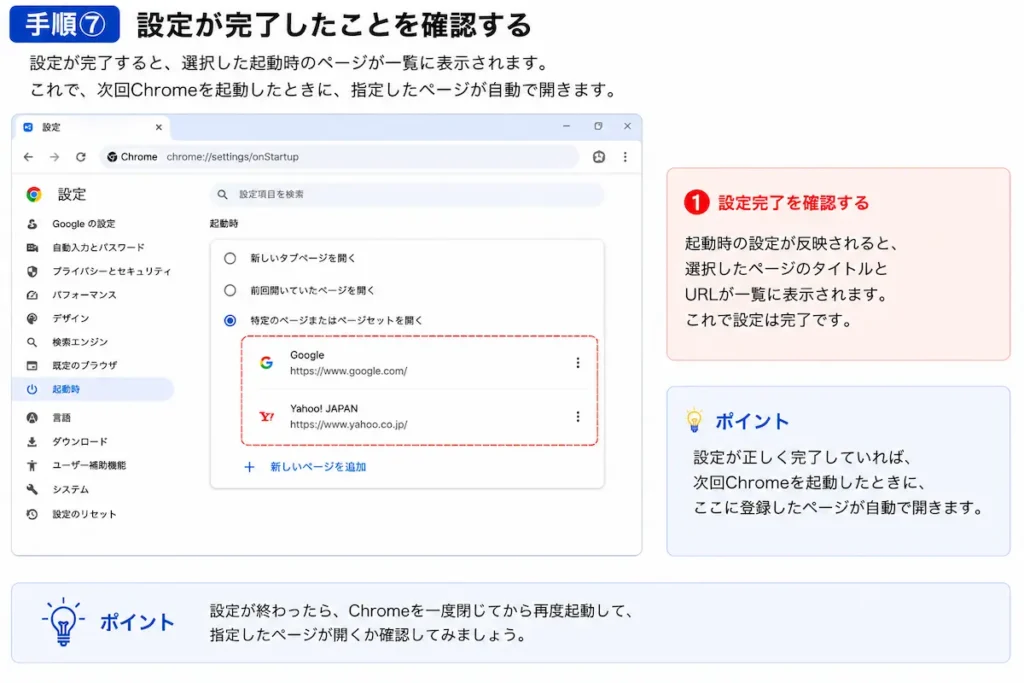The height and width of the screenshot is (683, 1024).
Task: Open the extensions puzzle icon
Action: coord(599,157)
